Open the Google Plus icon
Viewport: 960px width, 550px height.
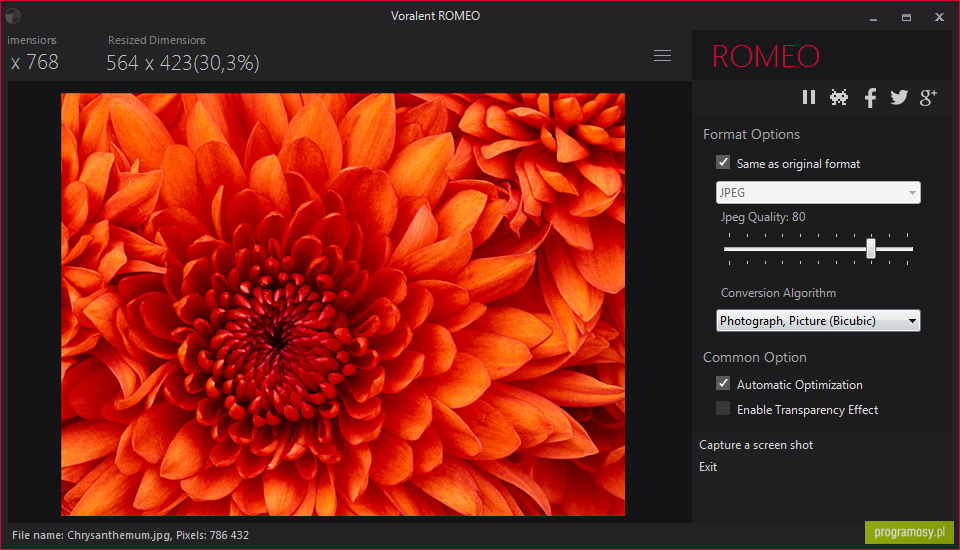point(928,97)
